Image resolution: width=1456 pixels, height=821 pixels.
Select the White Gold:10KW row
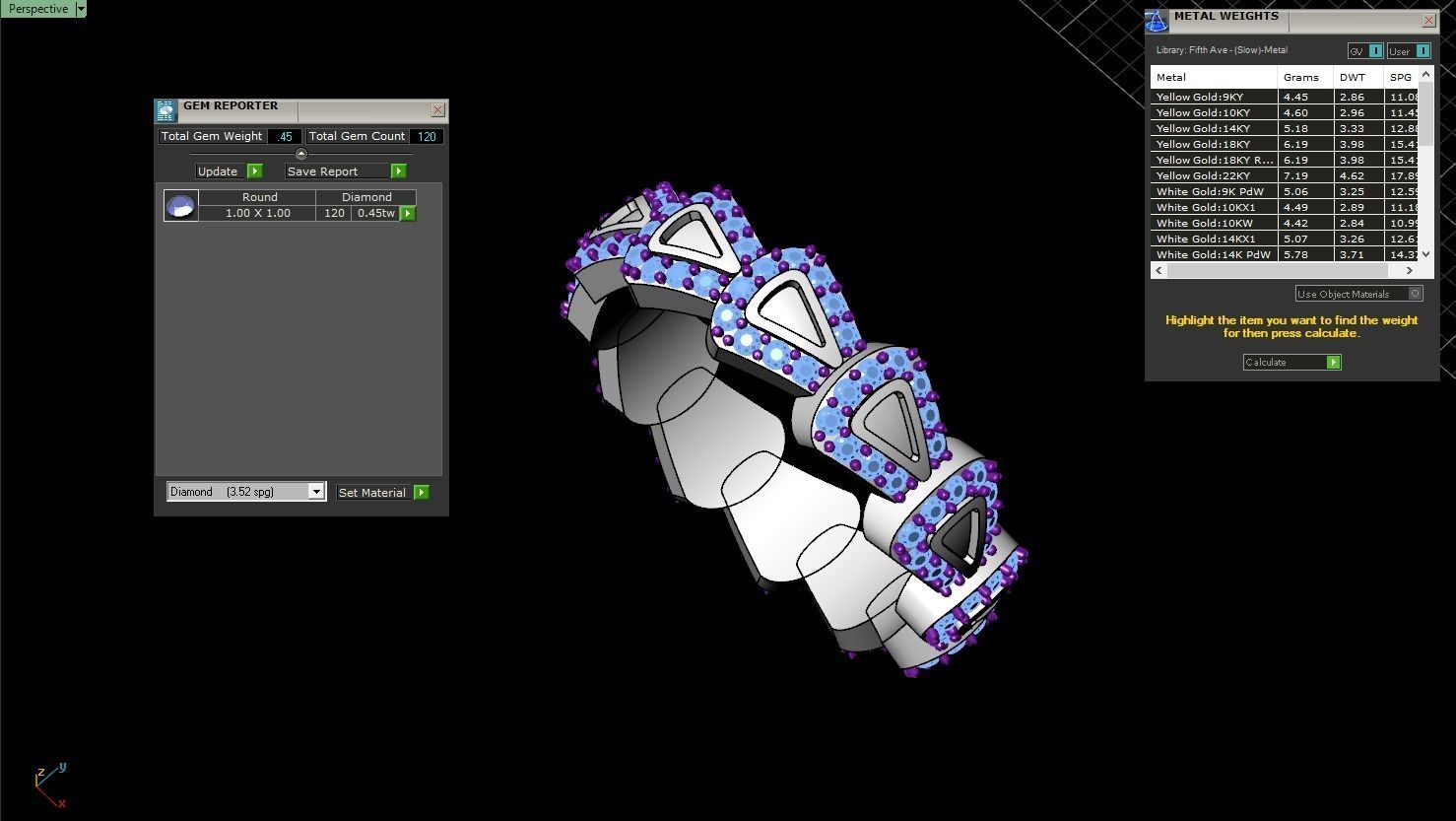(1285, 223)
